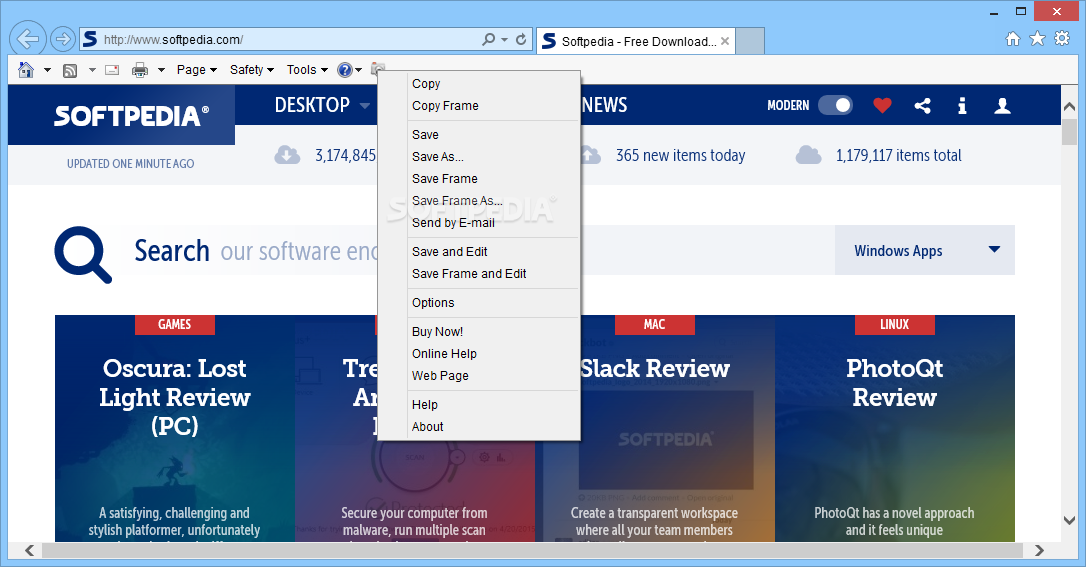The height and width of the screenshot is (567, 1086).
Task: Click Buy Now! in the menu
Action: [x=437, y=332]
